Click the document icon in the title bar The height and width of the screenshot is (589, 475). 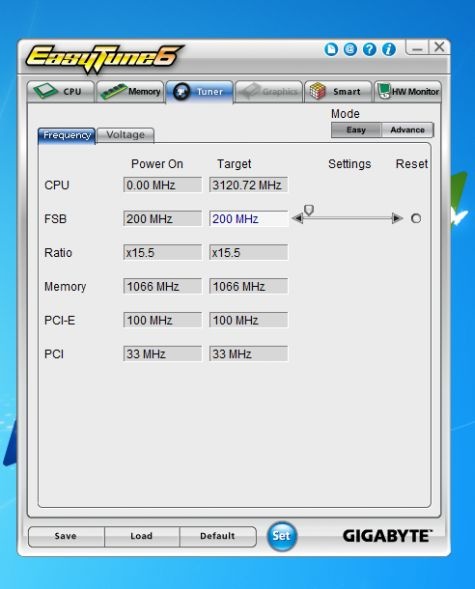[x=331, y=49]
